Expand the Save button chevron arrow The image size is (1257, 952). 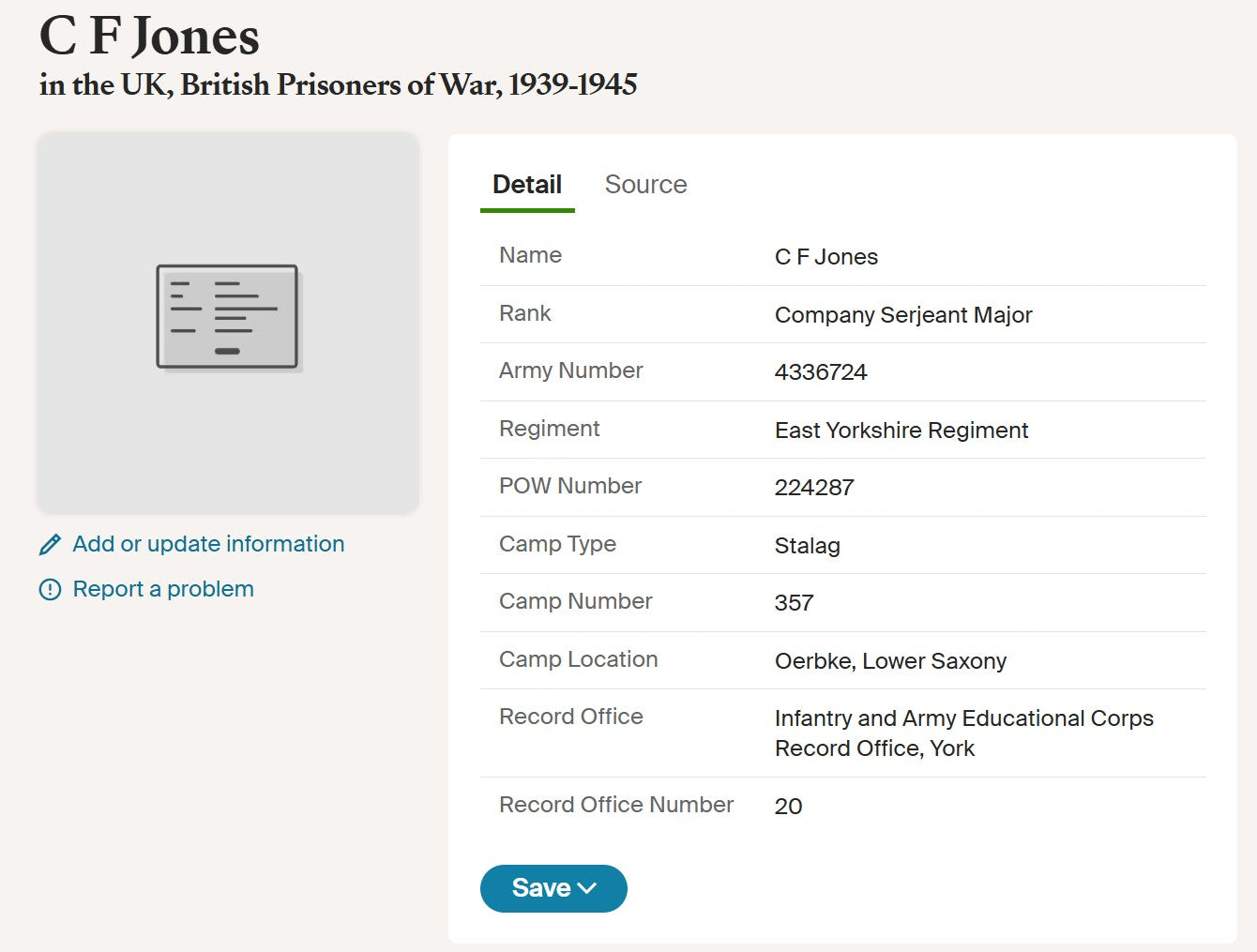click(x=588, y=888)
